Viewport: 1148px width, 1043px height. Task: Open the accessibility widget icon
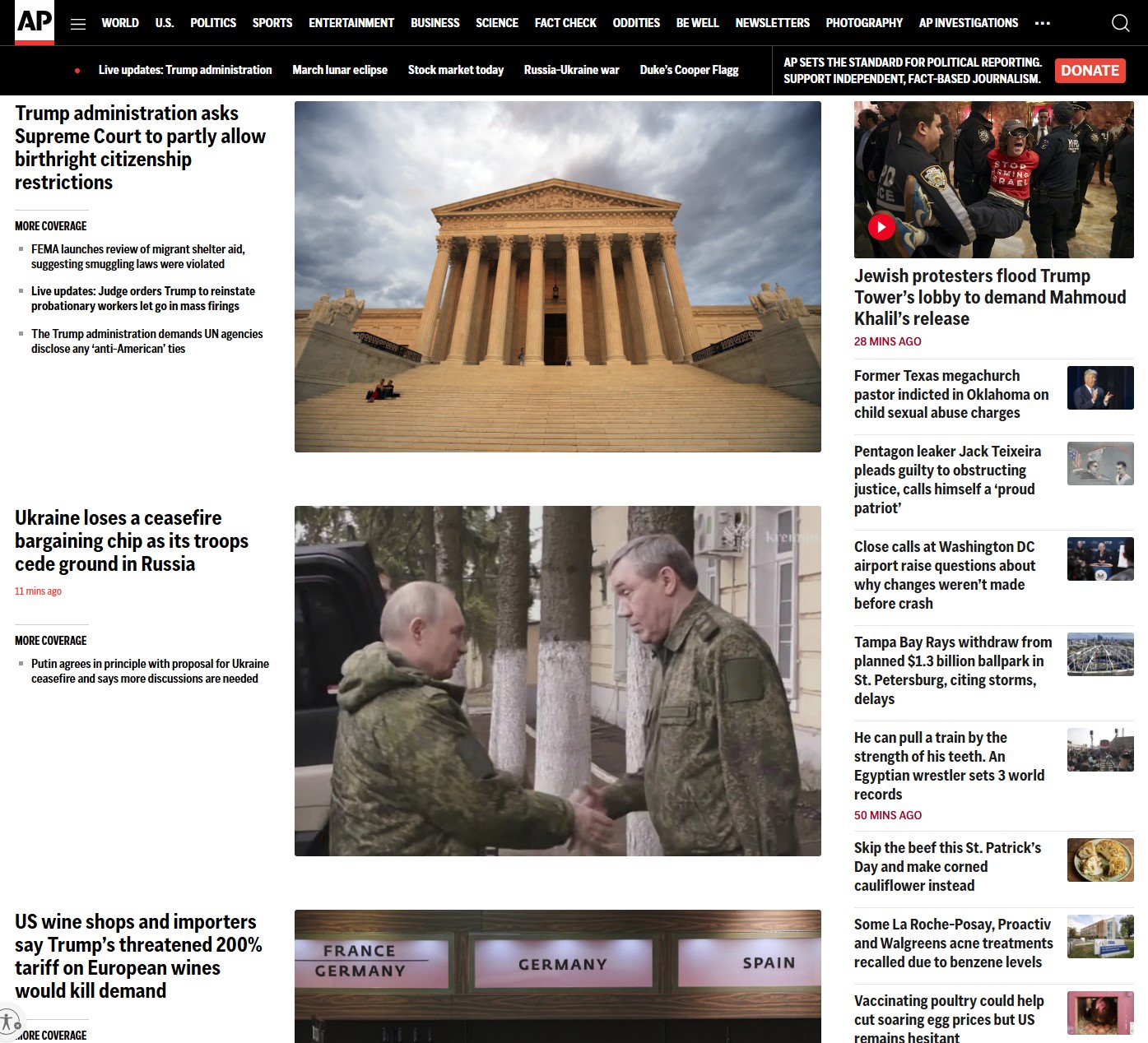click(8, 1023)
